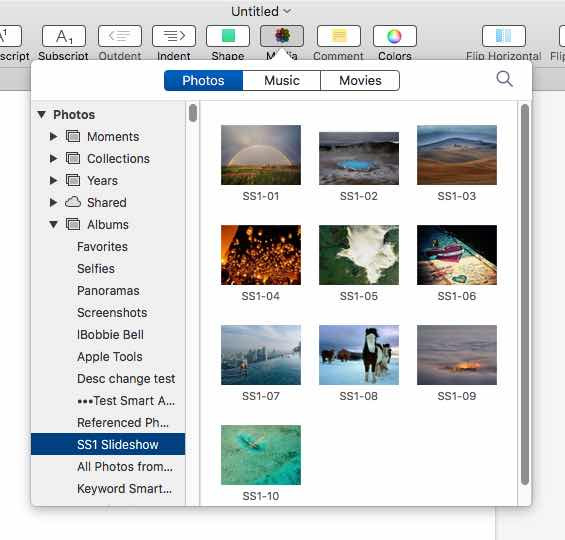Select the SS1-07 infinity pool photo
Viewport: 565px width, 540px height.
(261, 355)
